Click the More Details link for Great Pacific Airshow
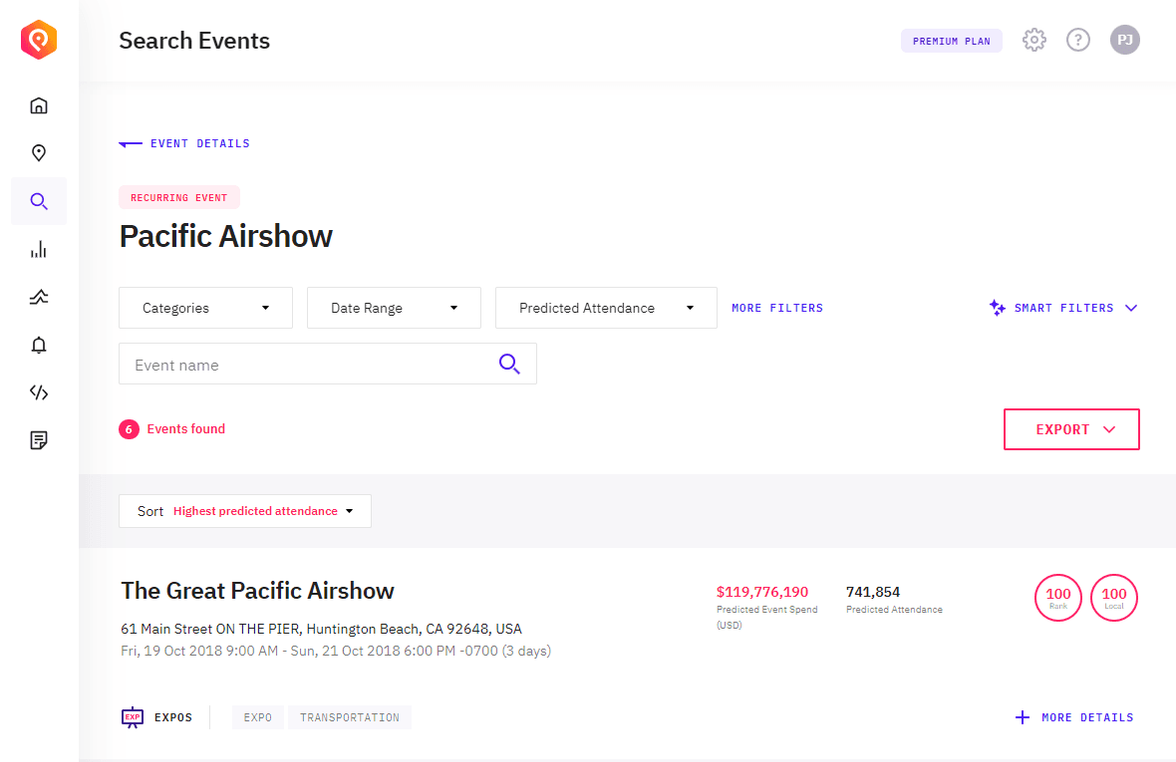1176x762 pixels. (1074, 717)
